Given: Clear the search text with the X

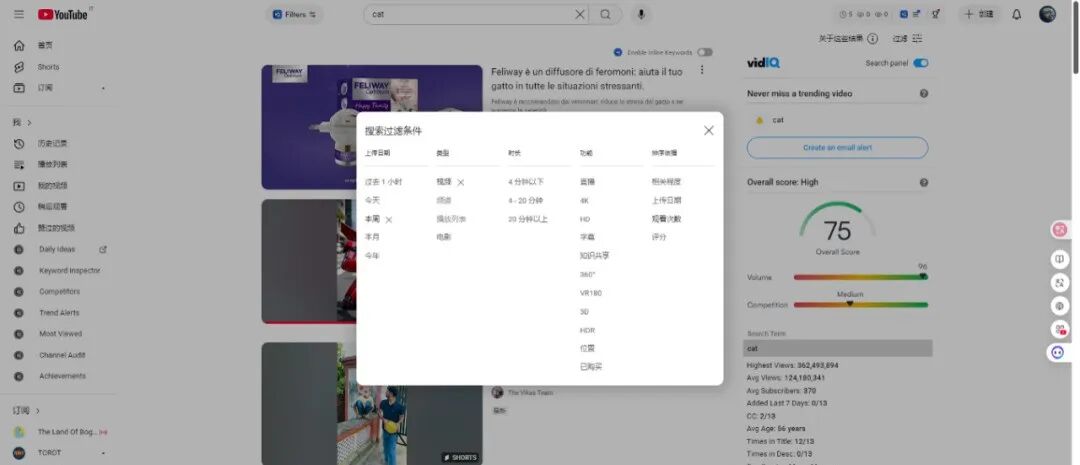Looking at the screenshot, I should (x=580, y=14).
